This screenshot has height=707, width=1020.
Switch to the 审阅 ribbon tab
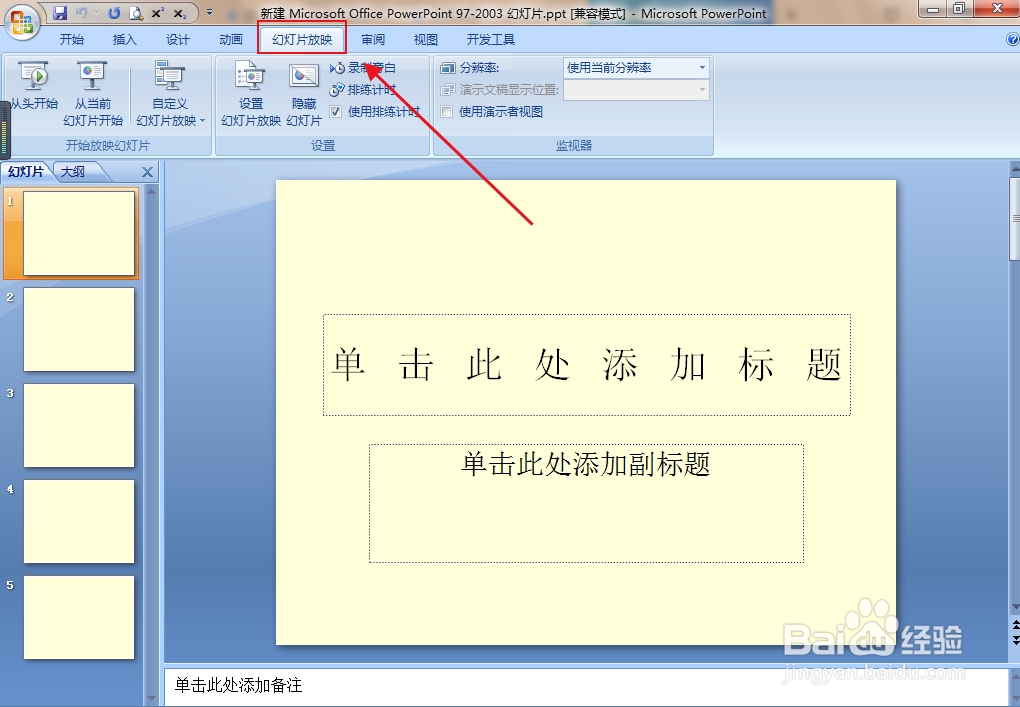(373, 40)
